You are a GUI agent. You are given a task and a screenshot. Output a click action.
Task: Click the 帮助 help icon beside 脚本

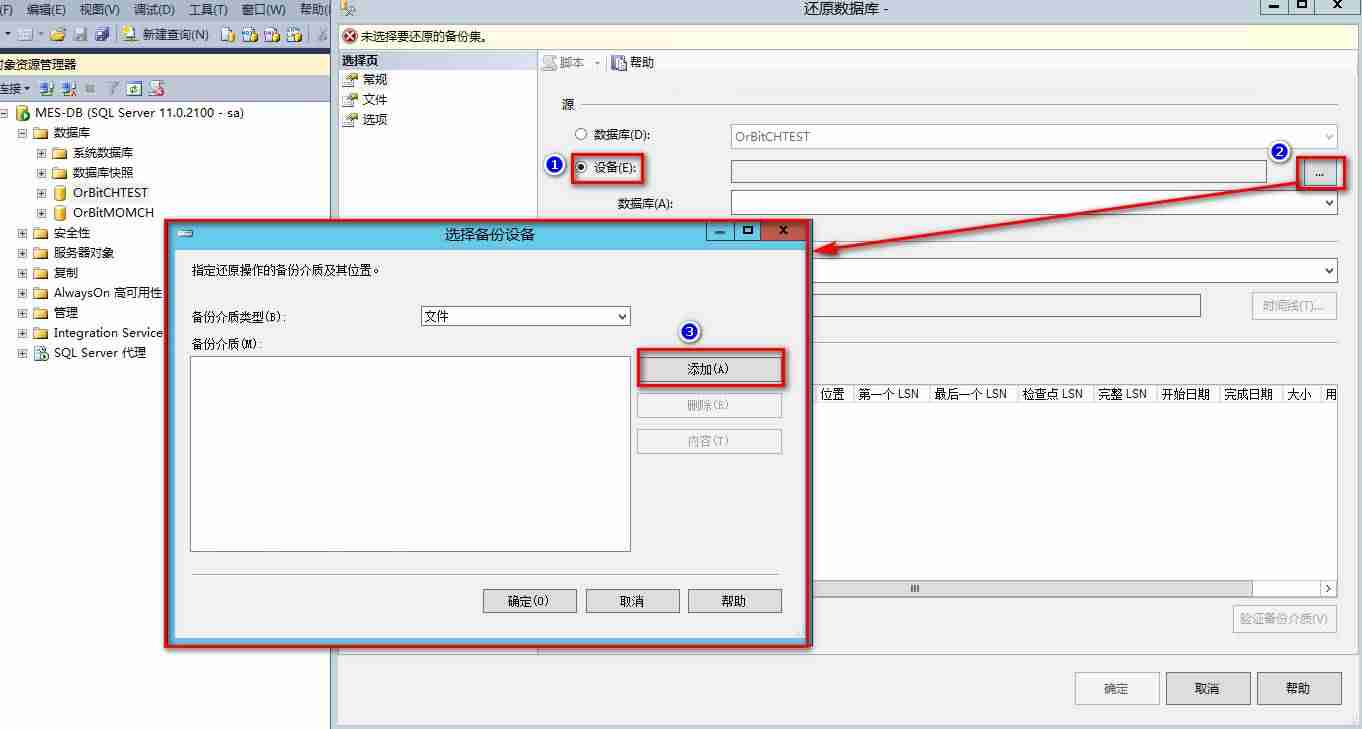click(x=619, y=63)
